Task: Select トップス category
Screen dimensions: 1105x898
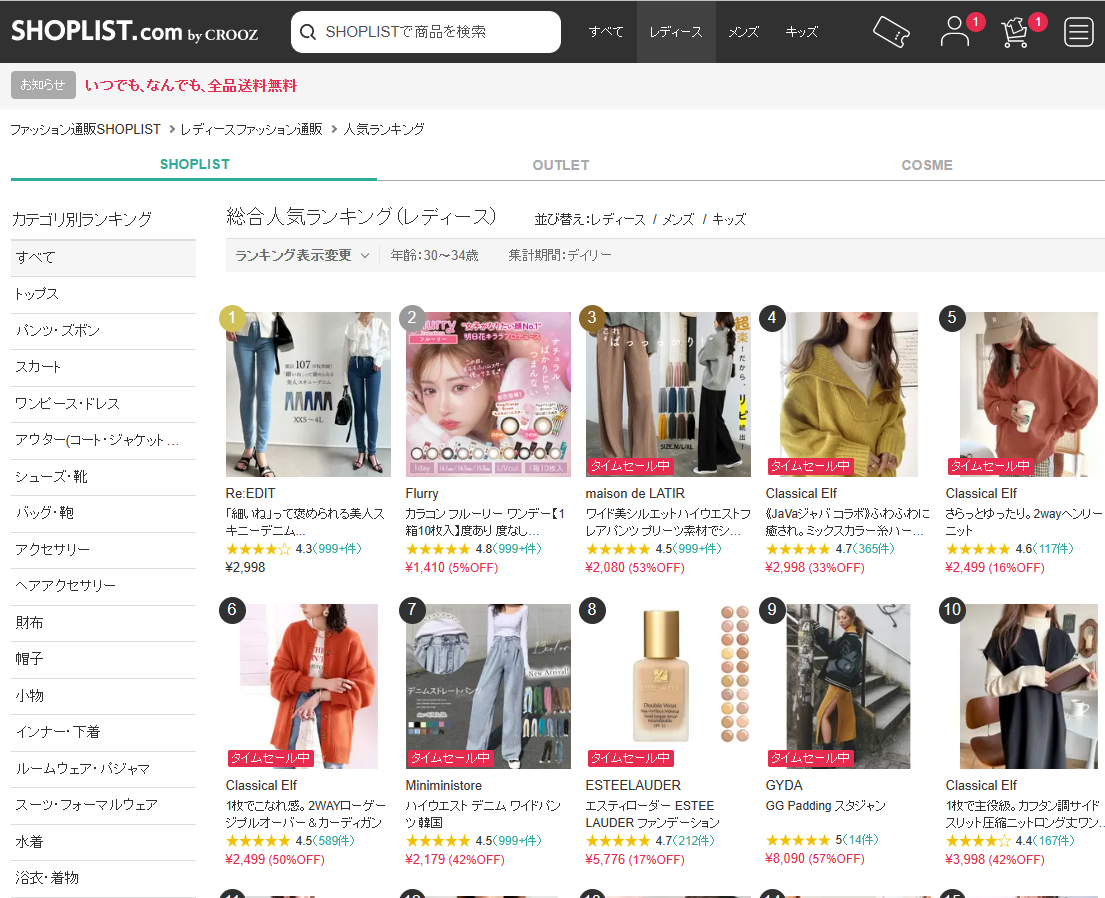Action: click(x=104, y=295)
